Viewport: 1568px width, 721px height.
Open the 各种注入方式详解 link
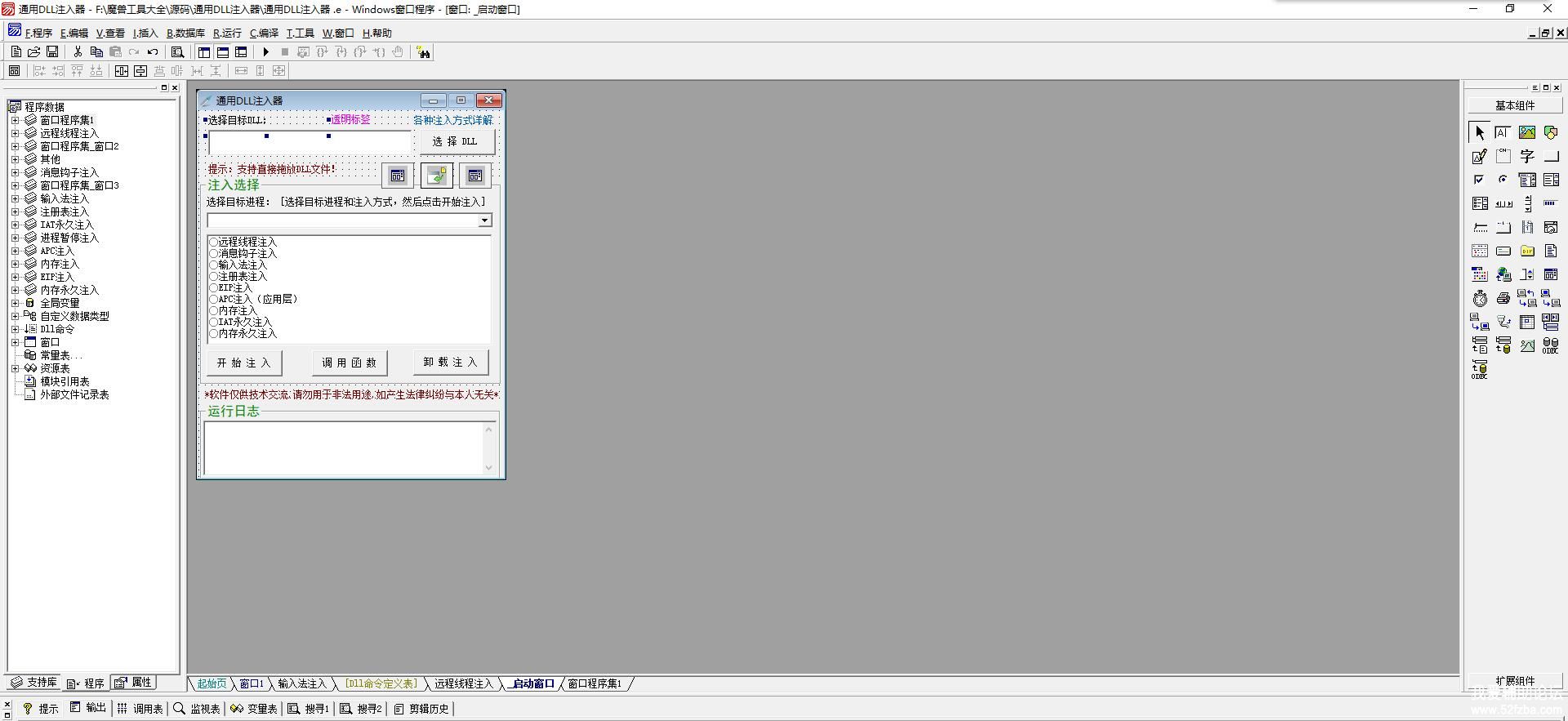[x=452, y=120]
